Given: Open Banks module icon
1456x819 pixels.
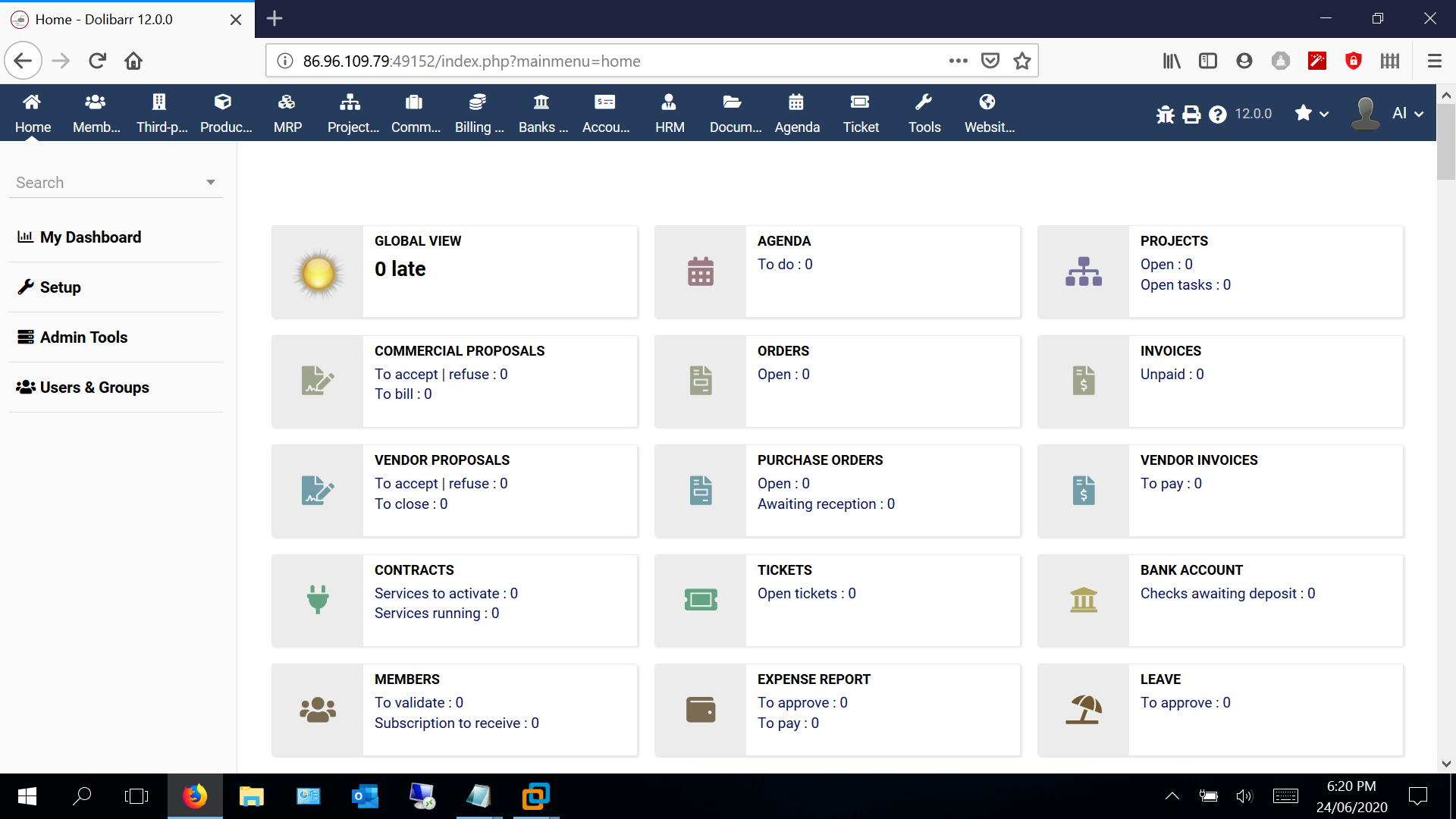Looking at the screenshot, I should [x=541, y=102].
